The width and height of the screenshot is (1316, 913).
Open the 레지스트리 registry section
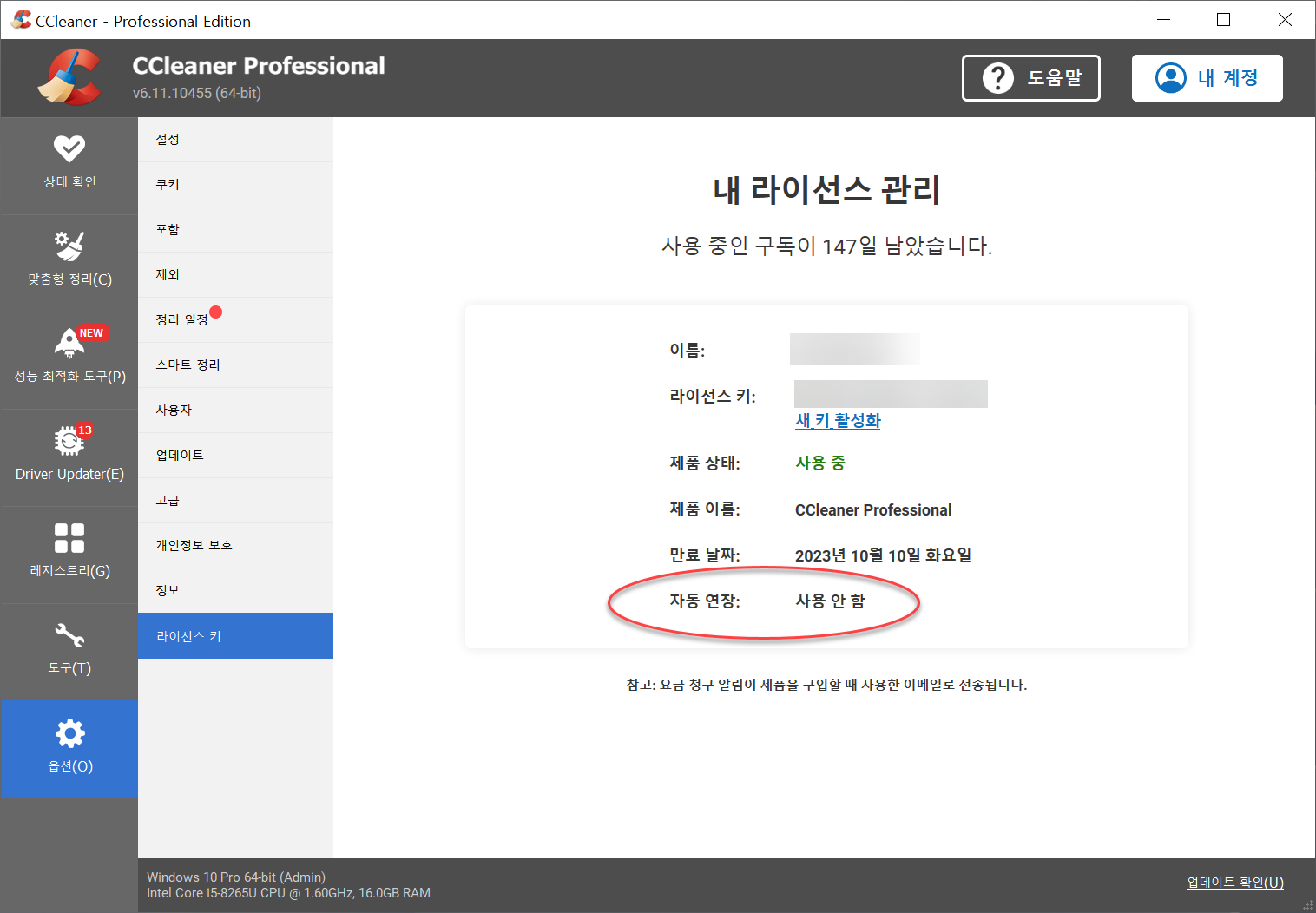(69, 555)
